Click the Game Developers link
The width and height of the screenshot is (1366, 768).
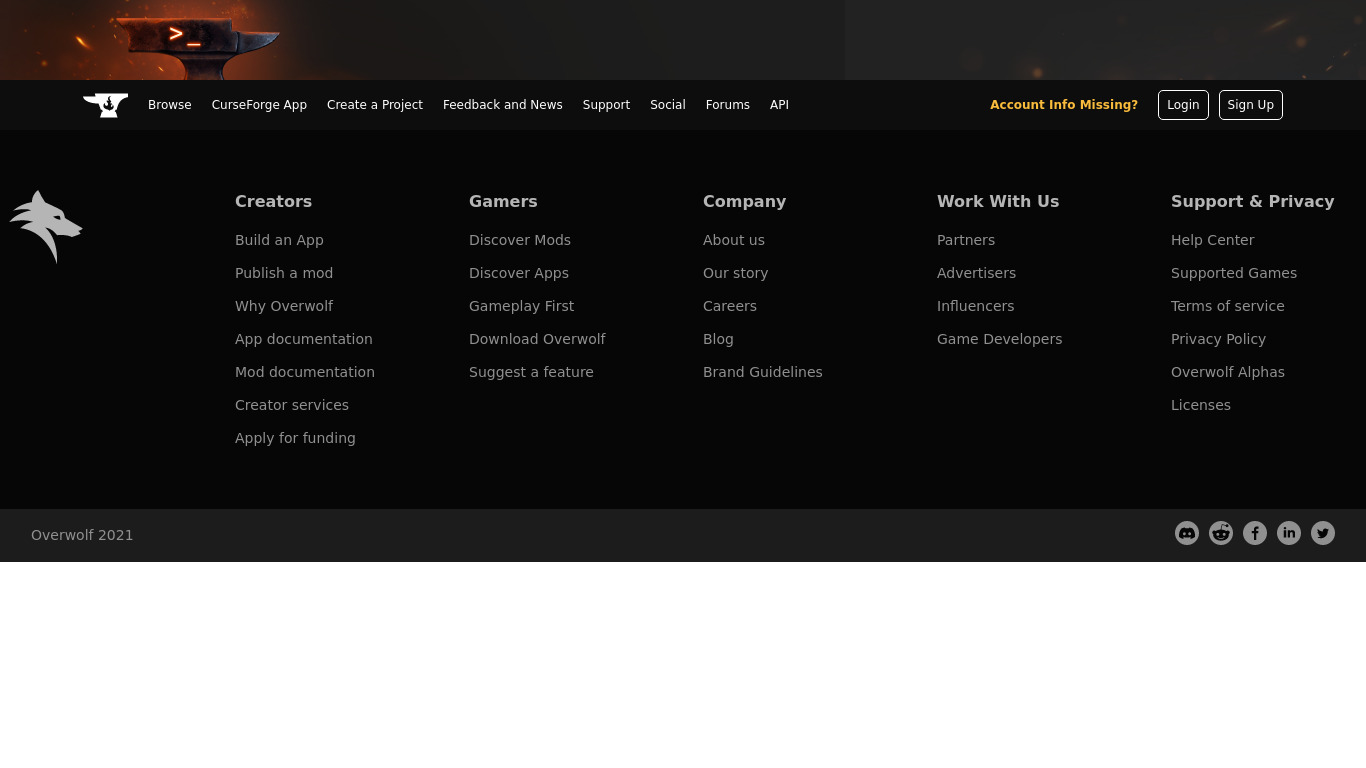[999, 339]
